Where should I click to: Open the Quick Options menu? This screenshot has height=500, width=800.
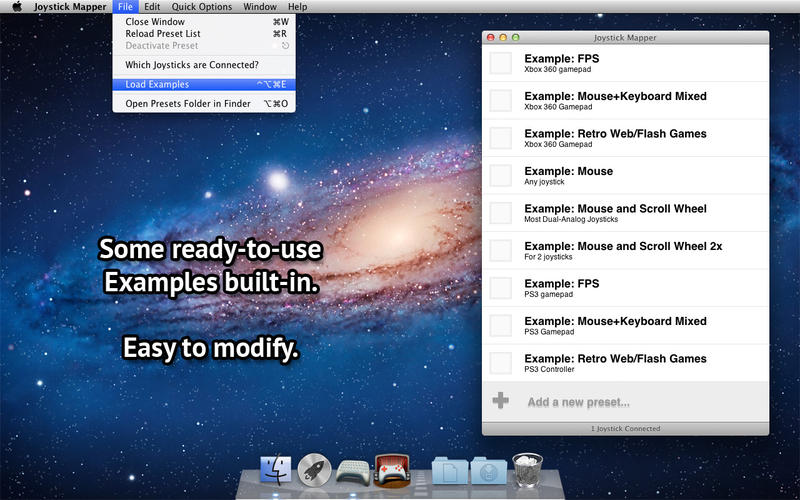click(x=202, y=7)
